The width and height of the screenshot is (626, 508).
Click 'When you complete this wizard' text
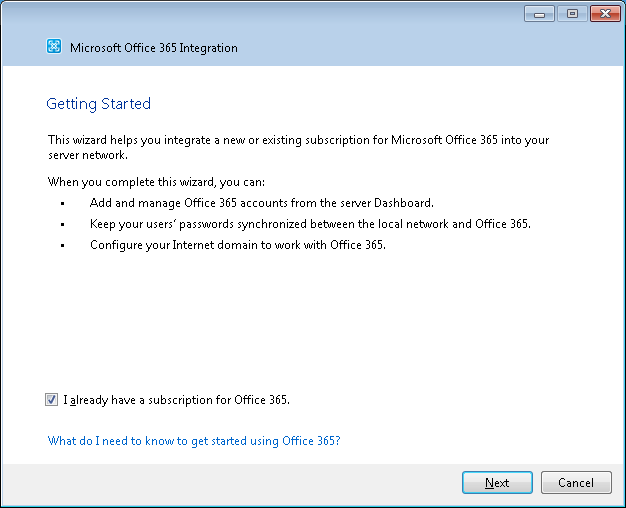156,182
